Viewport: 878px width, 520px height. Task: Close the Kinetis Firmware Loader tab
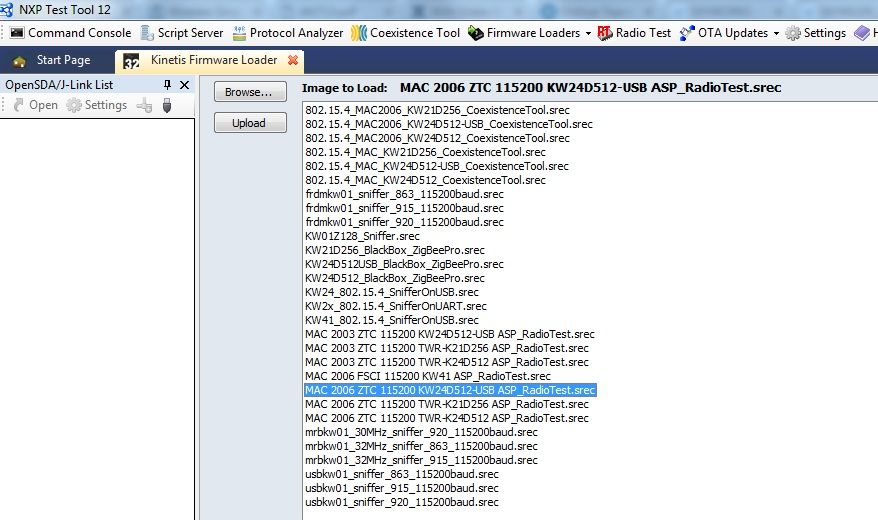292,60
